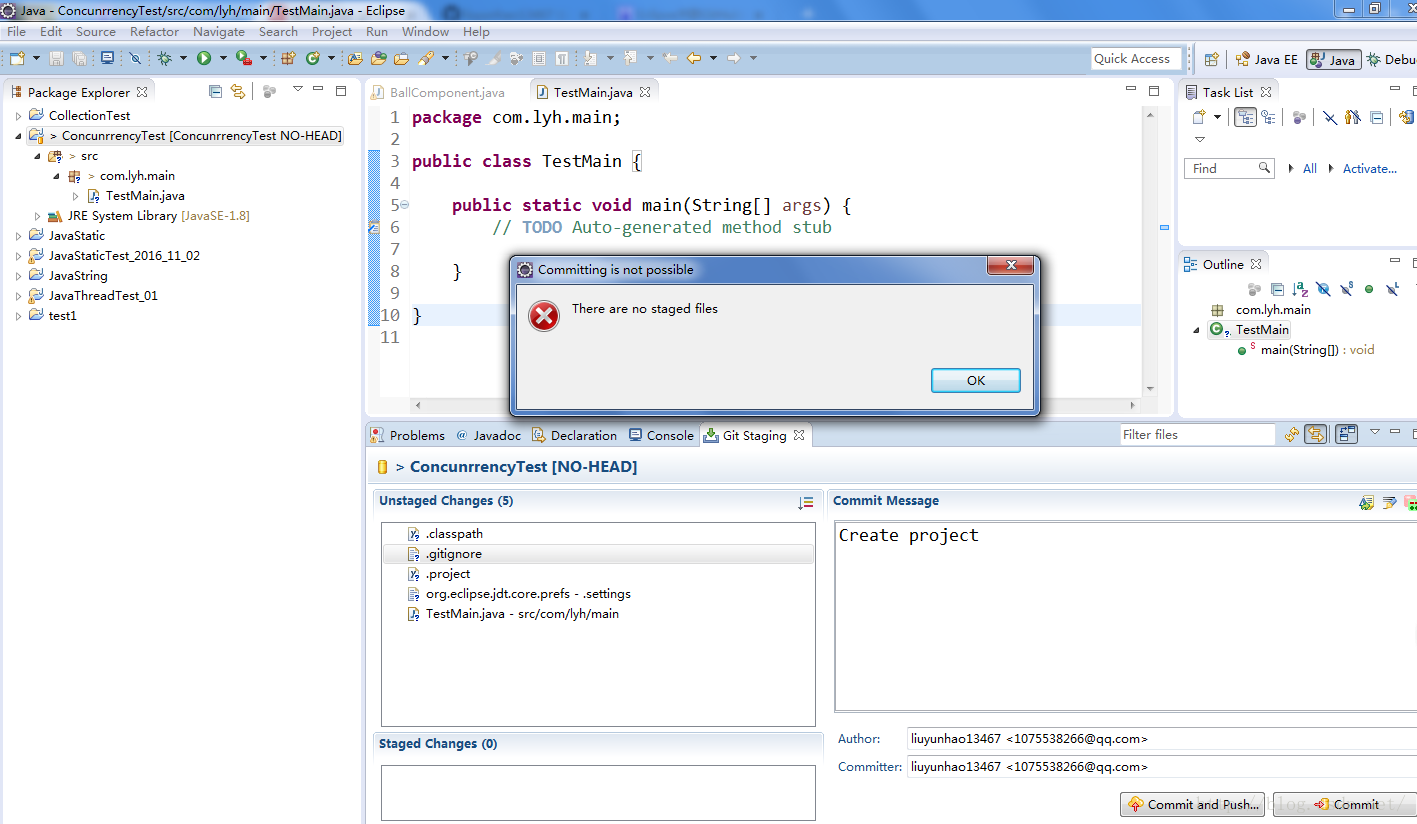Click the Activate... link in Task List

point(1369,169)
